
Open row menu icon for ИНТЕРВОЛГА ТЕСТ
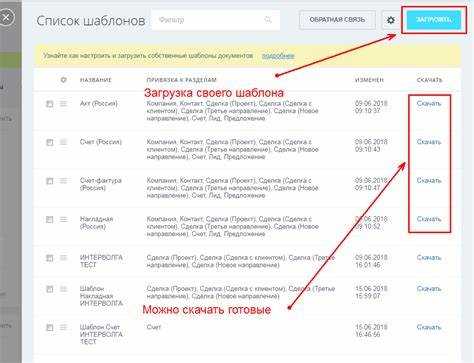point(63,258)
